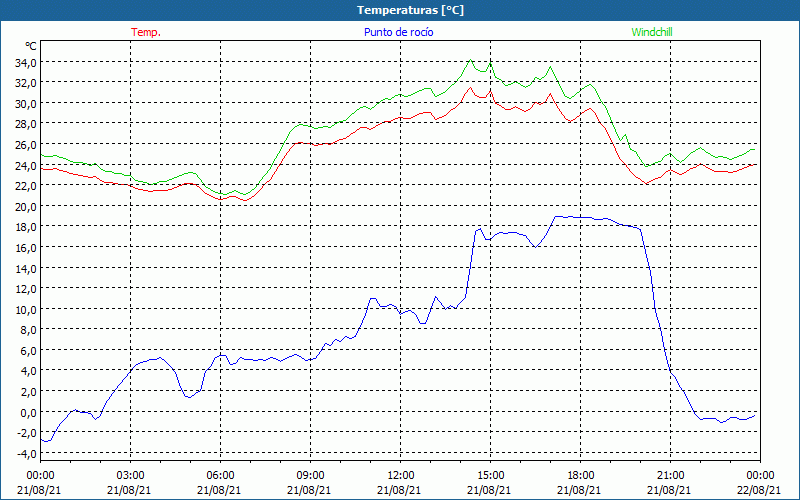
Task: Click the '32,0' y-axis value
Action: click(26, 83)
